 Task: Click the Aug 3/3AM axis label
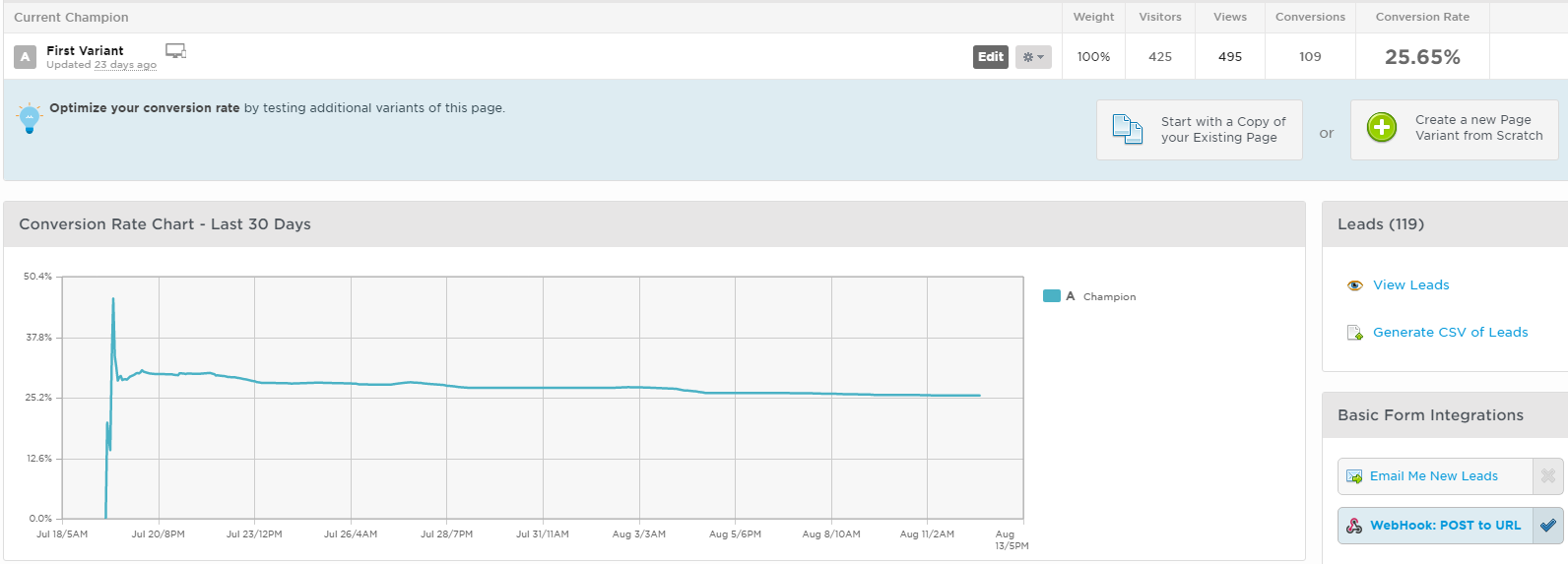639,534
